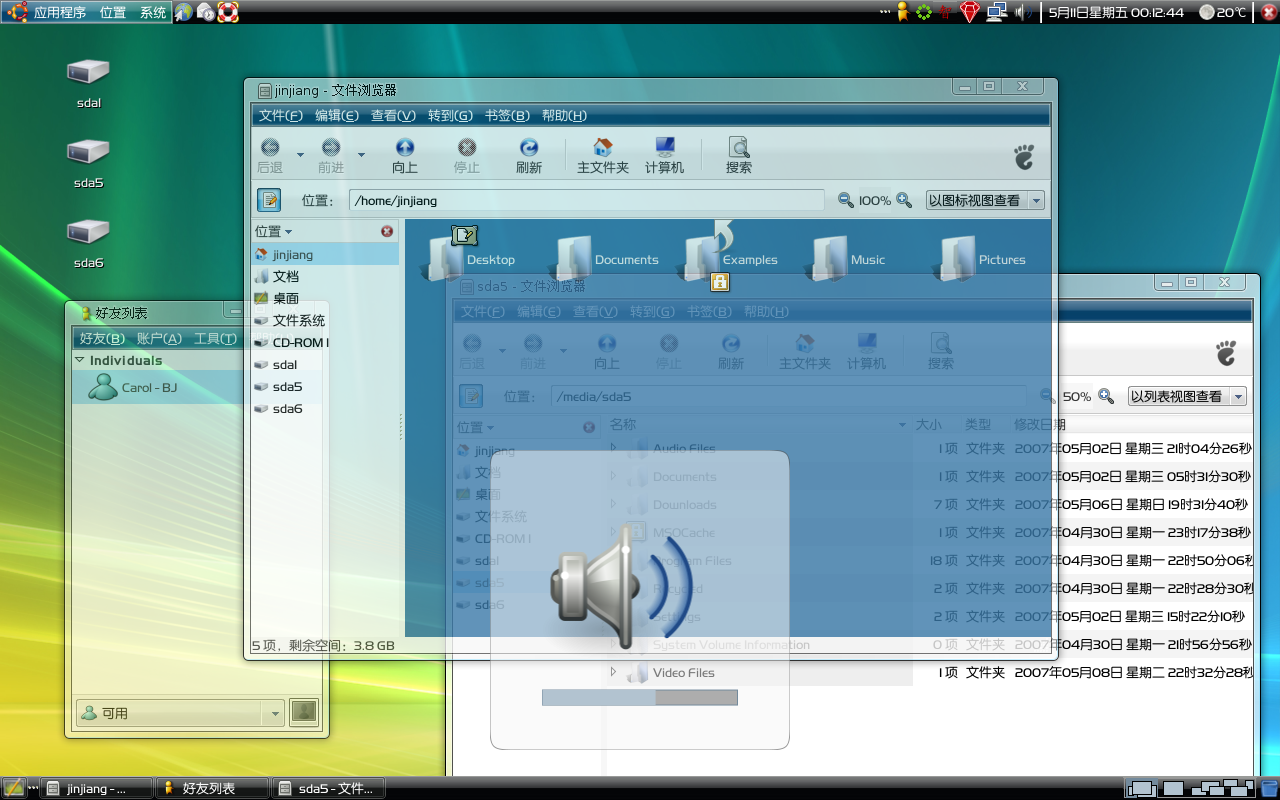Expand the Video Files folder row

click(614, 672)
